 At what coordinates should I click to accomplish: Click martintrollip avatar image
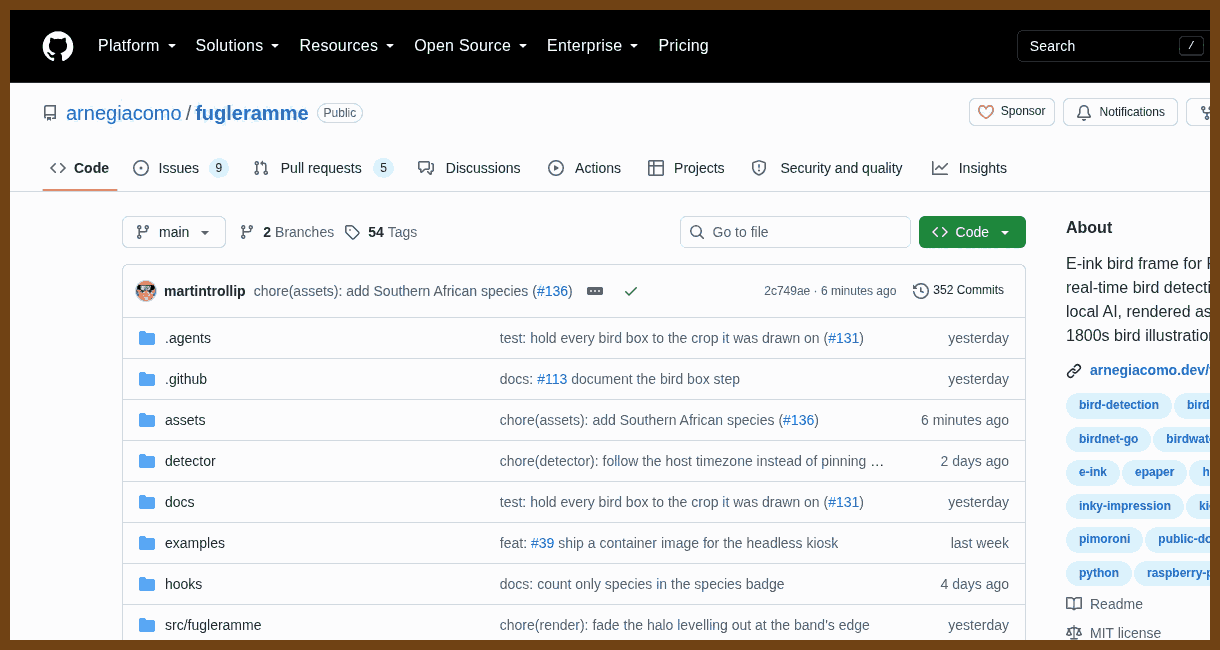[146, 291]
